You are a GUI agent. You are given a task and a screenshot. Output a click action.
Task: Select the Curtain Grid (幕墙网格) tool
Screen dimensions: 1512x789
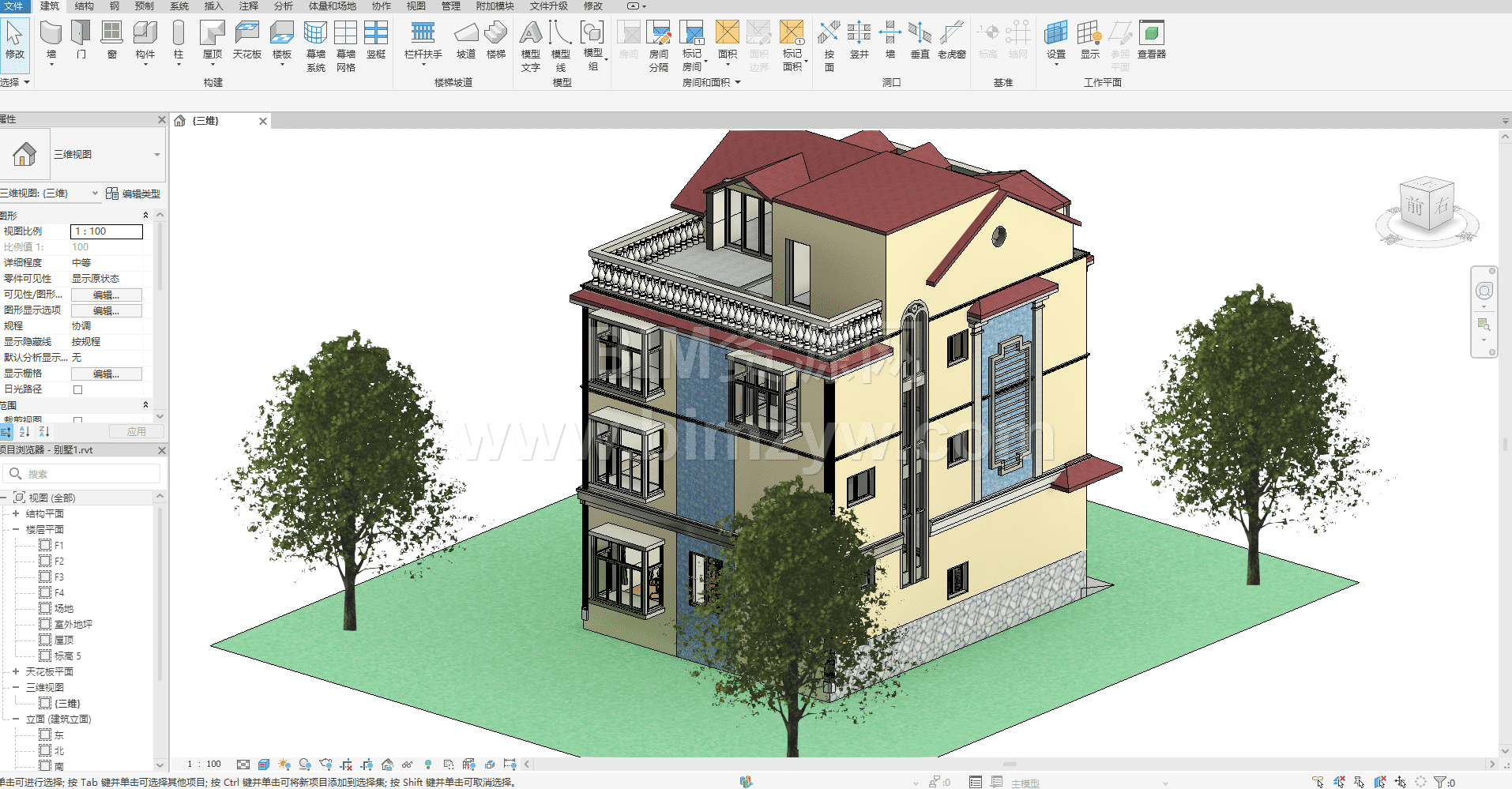tap(345, 34)
